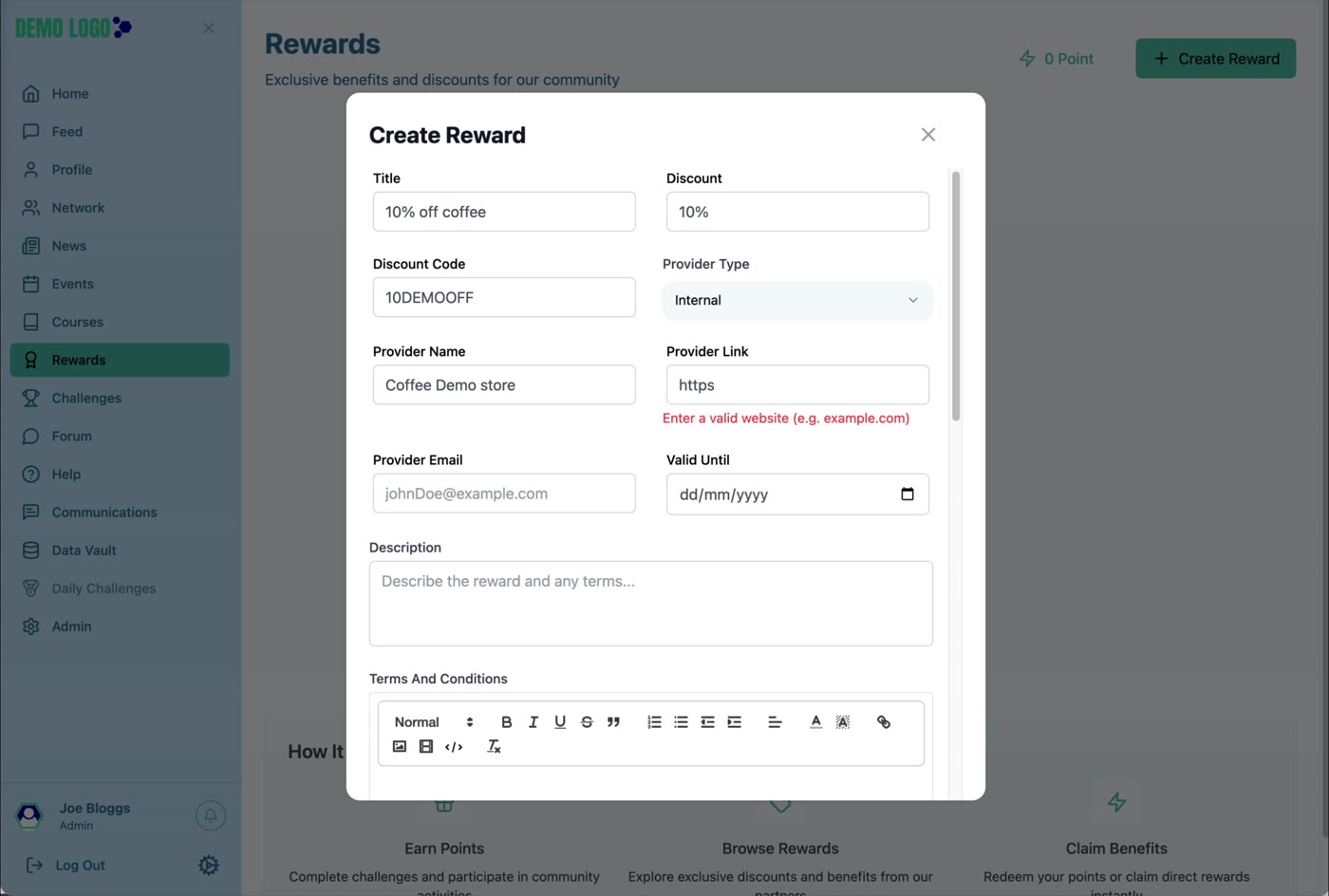Insert an image in the editor
The width and height of the screenshot is (1329, 896).
pyautogui.click(x=400, y=747)
